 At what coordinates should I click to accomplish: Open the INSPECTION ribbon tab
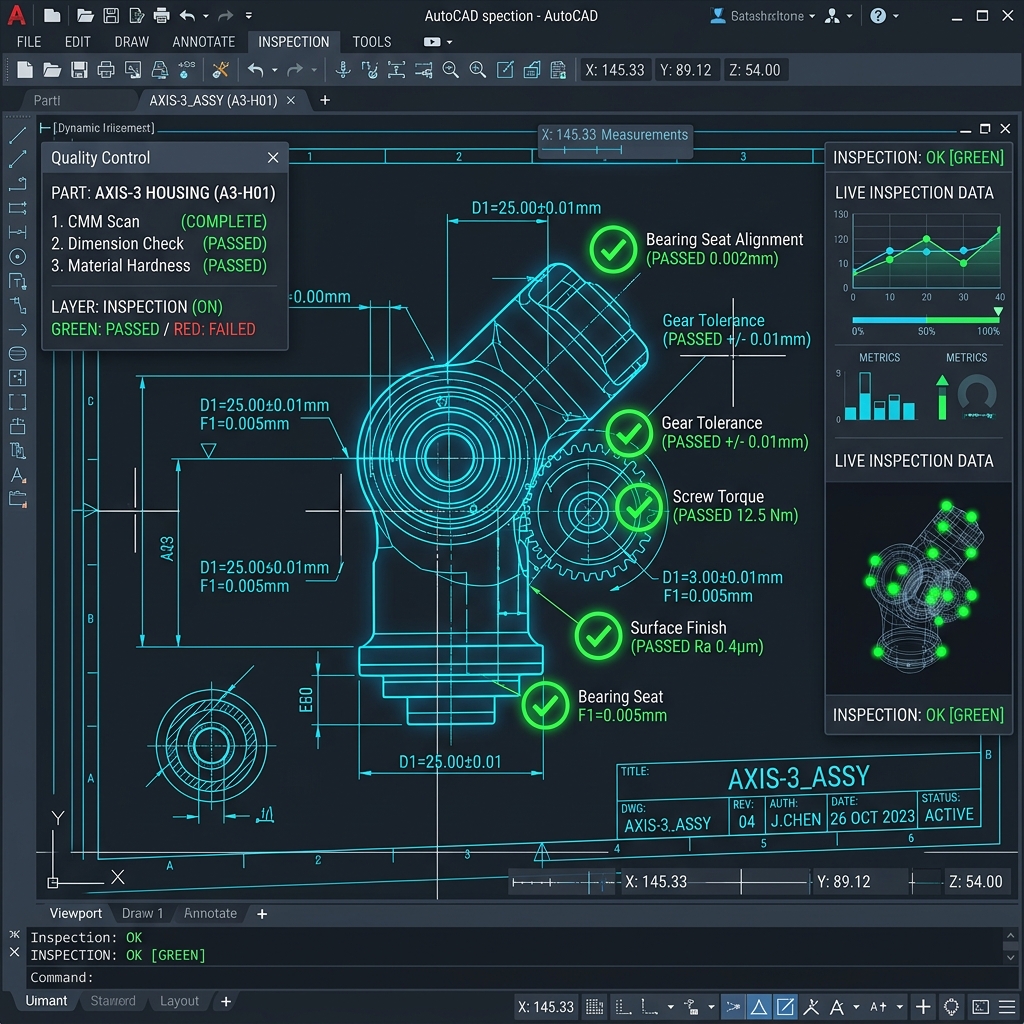pos(293,42)
